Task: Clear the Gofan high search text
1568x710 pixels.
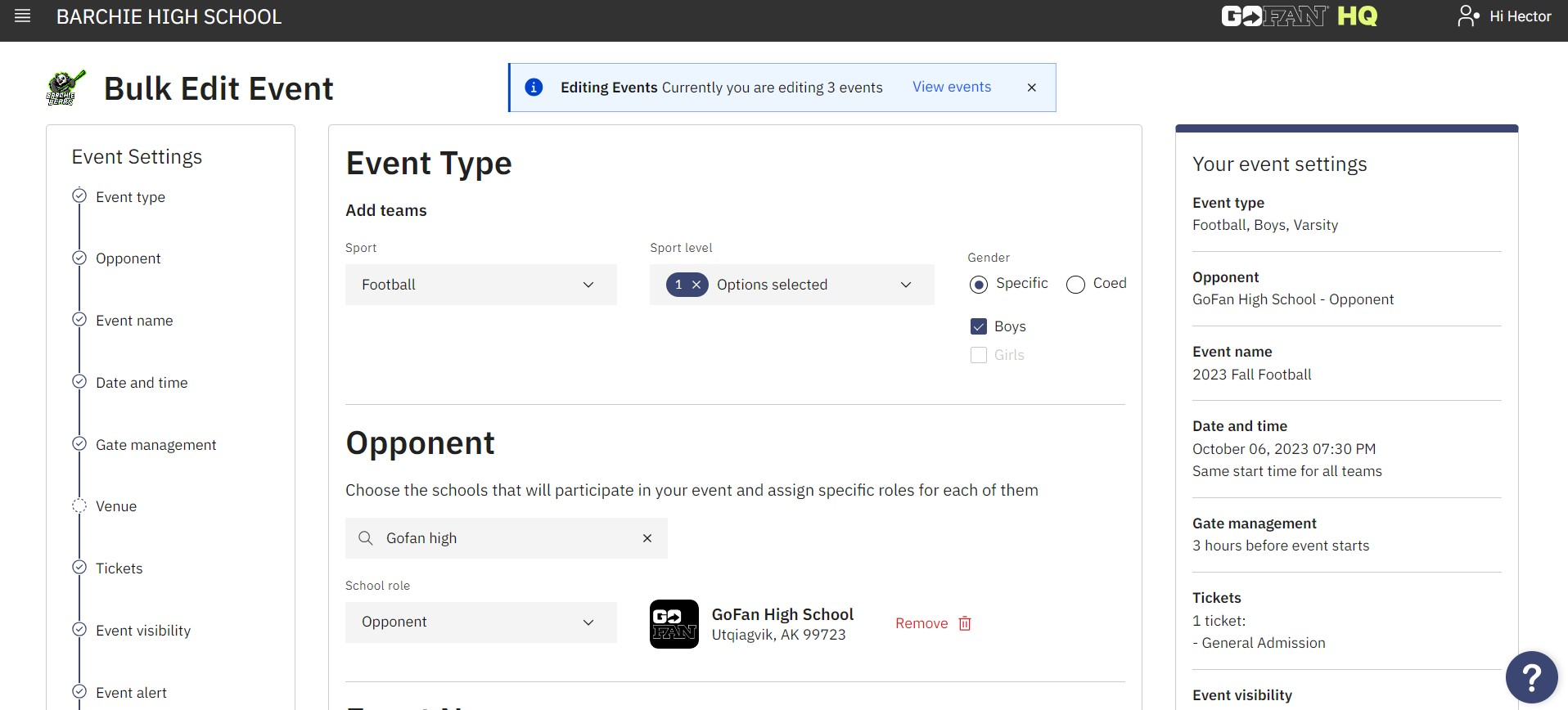Action: [x=647, y=538]
